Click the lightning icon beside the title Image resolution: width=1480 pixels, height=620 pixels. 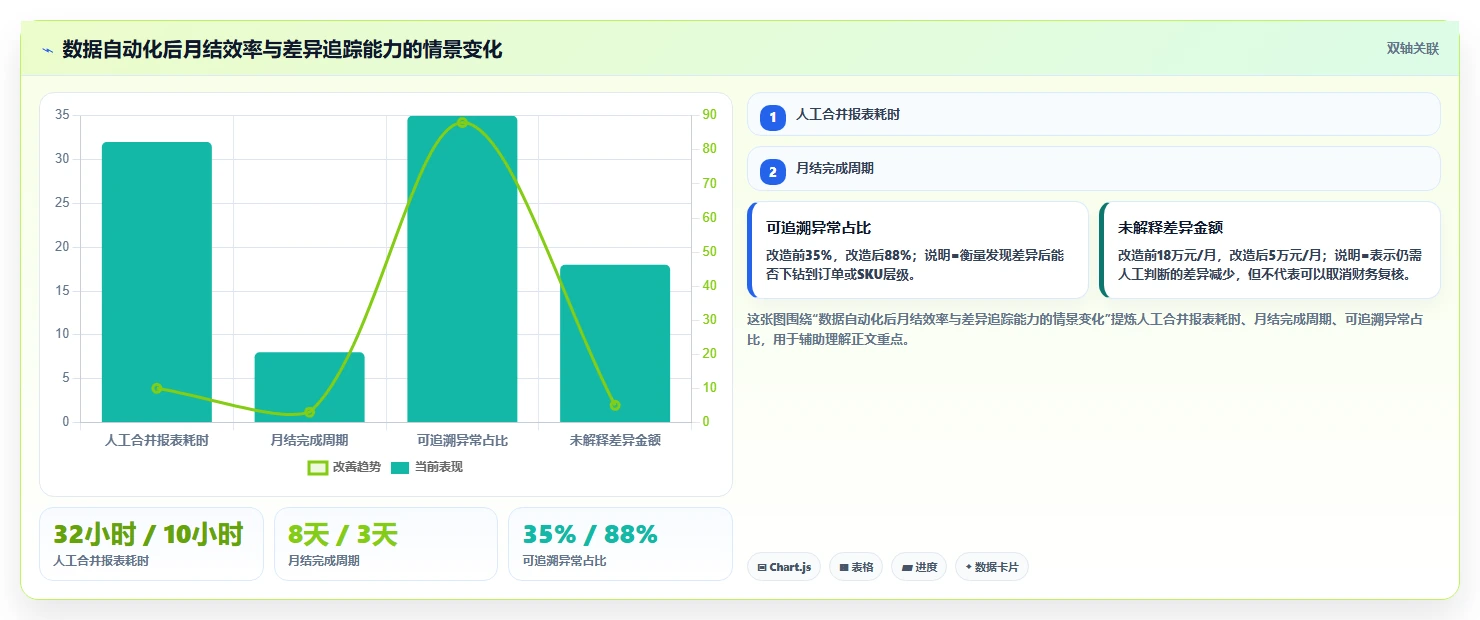[47, 50]
